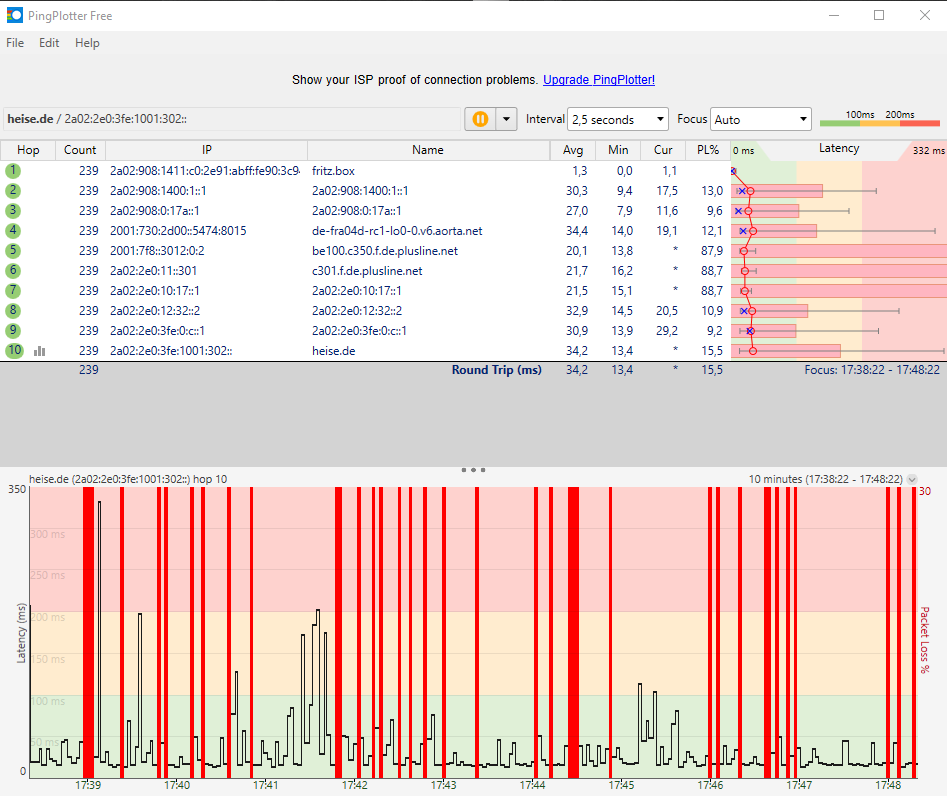The height and width of the screenshot is (796, 947).
Task: Expand the Interval 2,5 seconds dropdown
Action: 617,119
